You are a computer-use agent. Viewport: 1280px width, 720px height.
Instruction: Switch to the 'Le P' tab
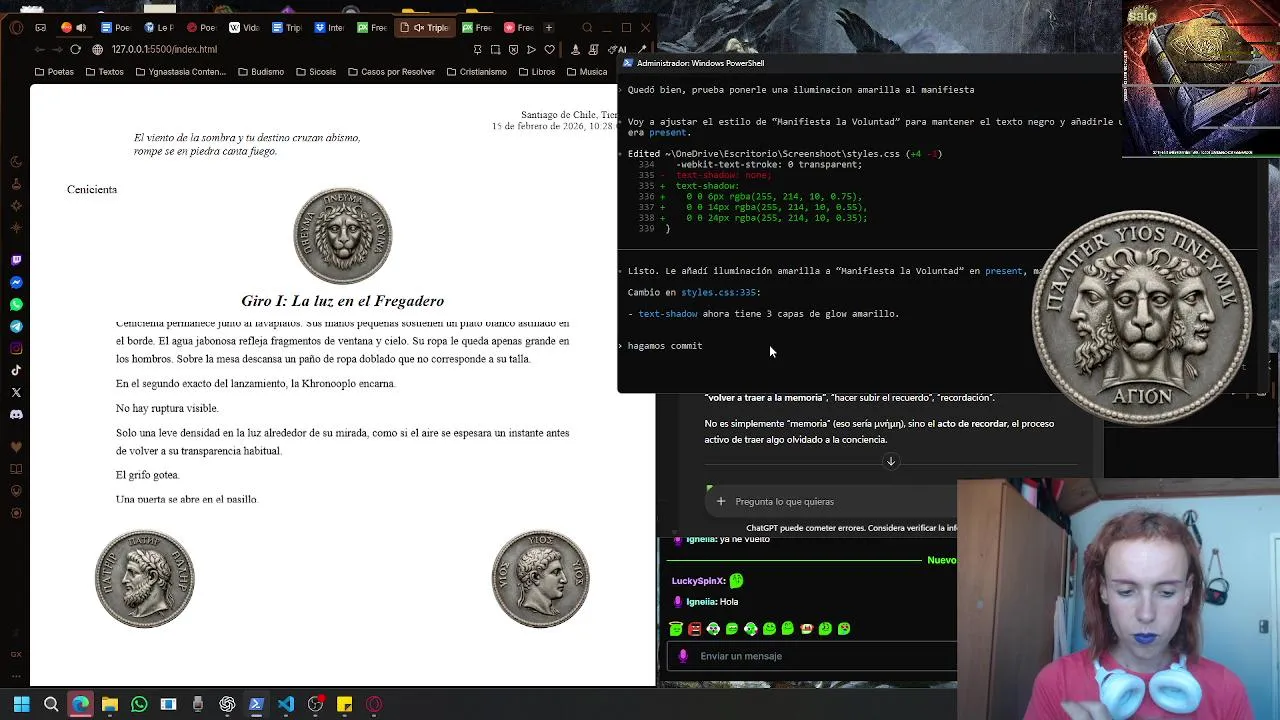tap(160, 27)
